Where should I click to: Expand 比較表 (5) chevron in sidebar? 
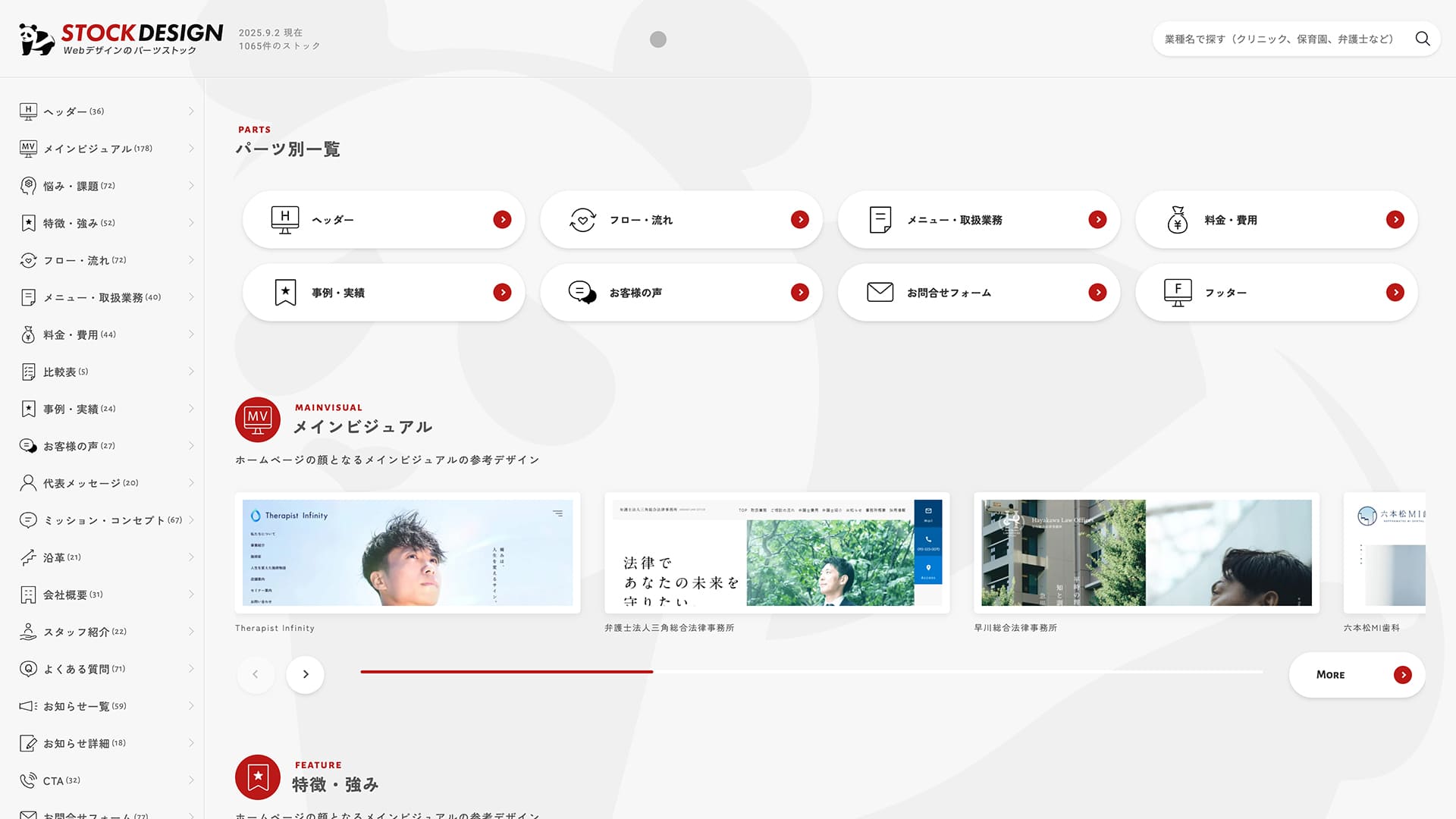pos(191,372)
